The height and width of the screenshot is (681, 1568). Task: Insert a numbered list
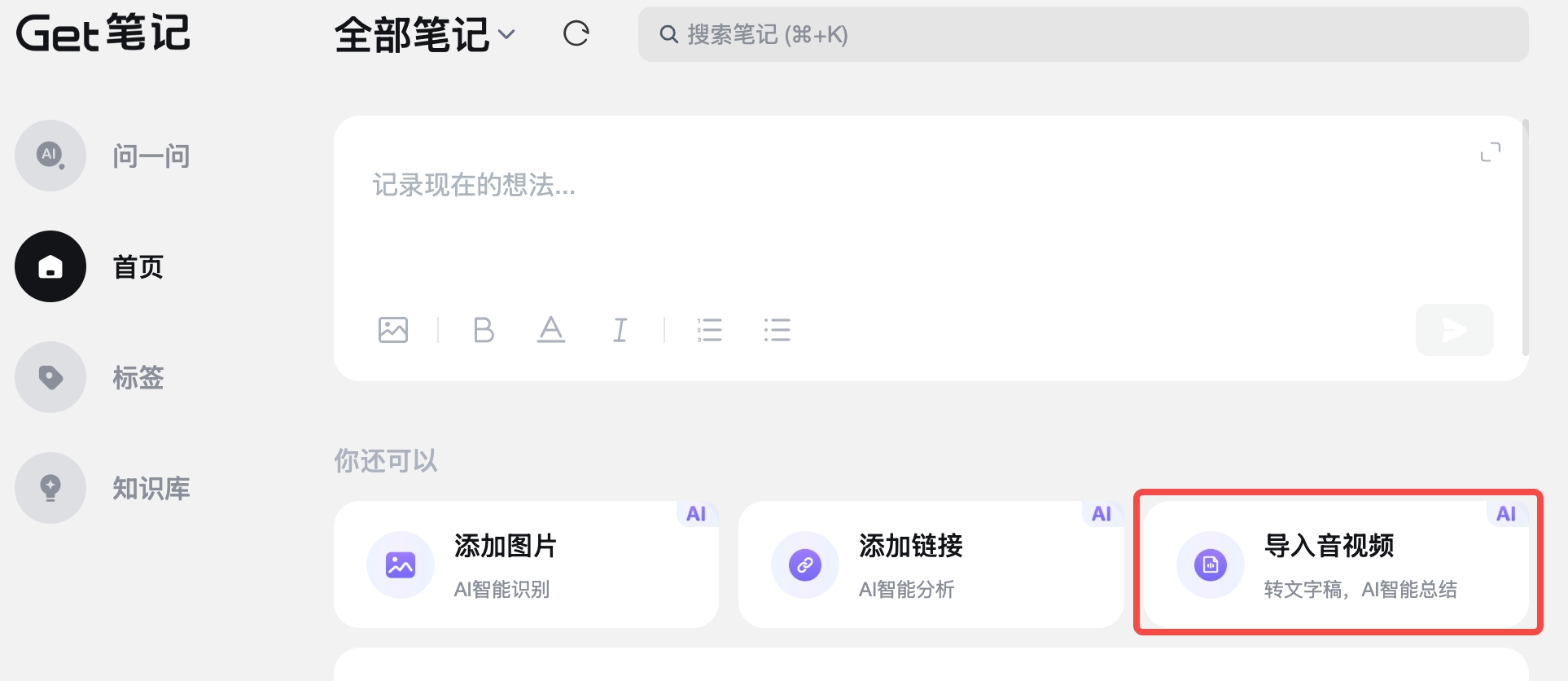pyautogui.click(x=709, y=330)
